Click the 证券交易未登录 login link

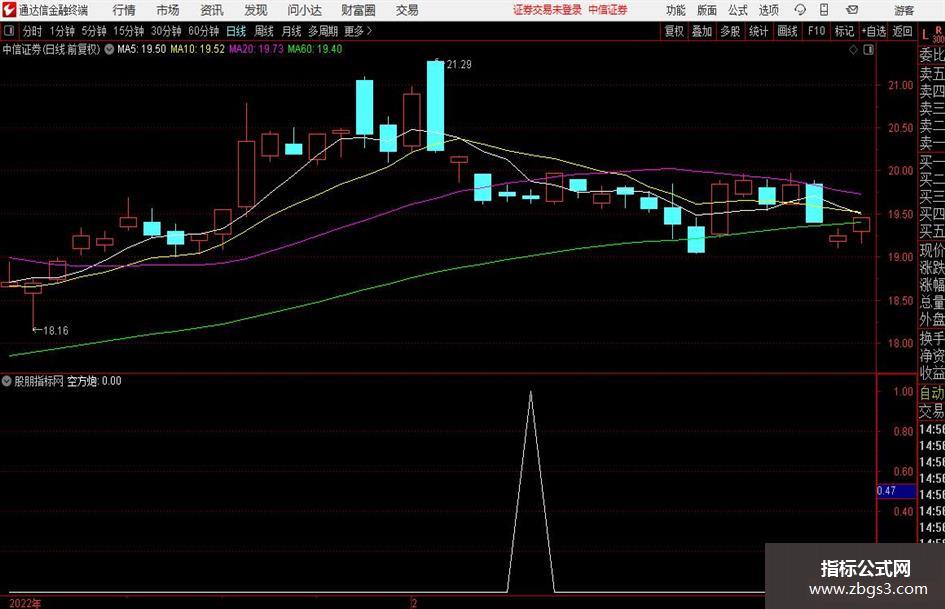point(547,10)
